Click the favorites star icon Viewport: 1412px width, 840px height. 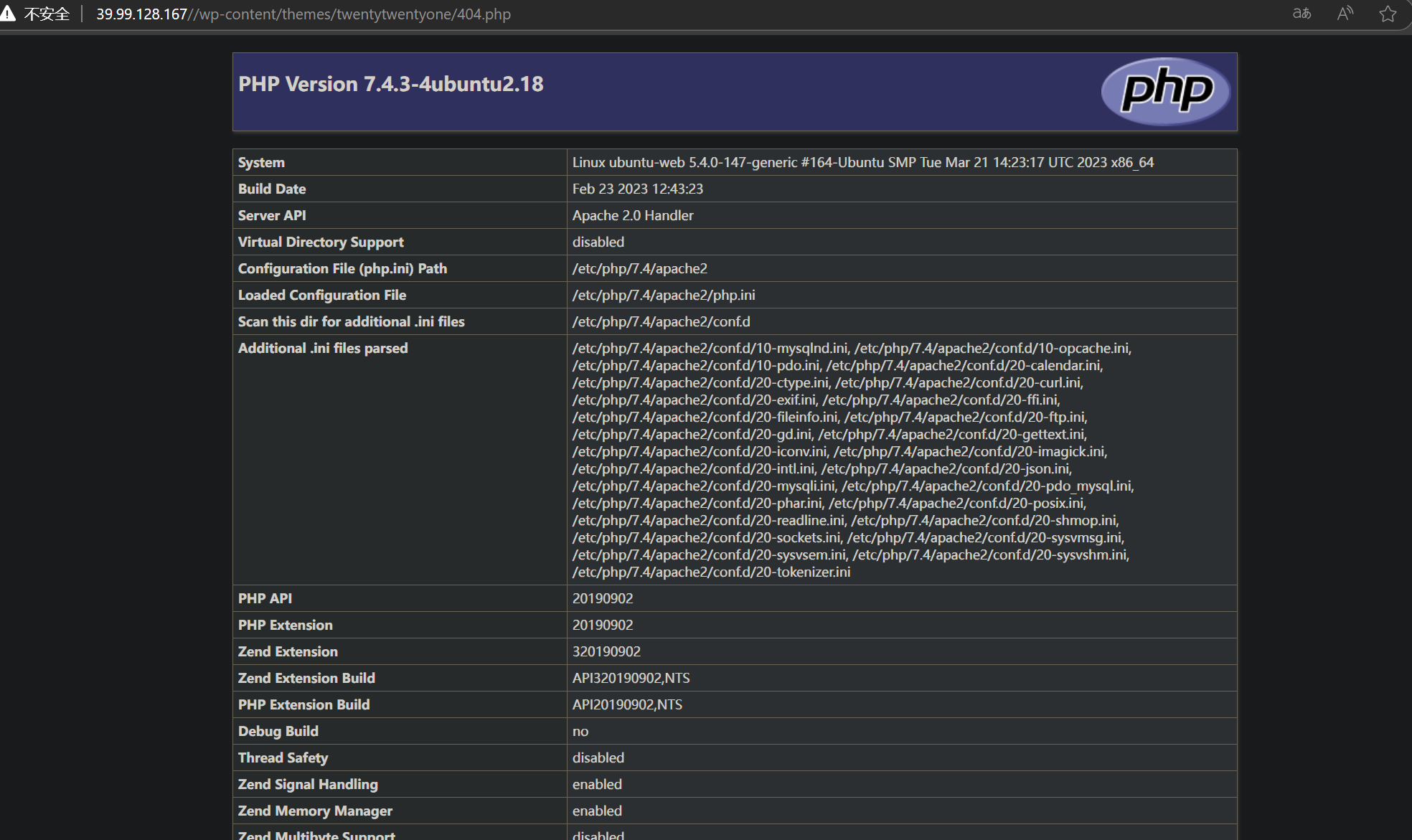point(1388,14)
